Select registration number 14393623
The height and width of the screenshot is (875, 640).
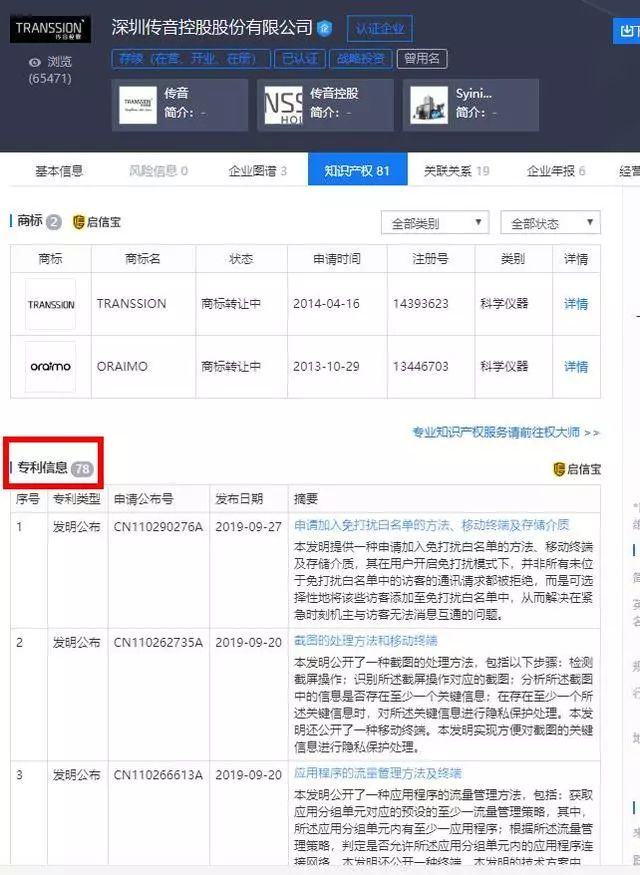[421, 304]
